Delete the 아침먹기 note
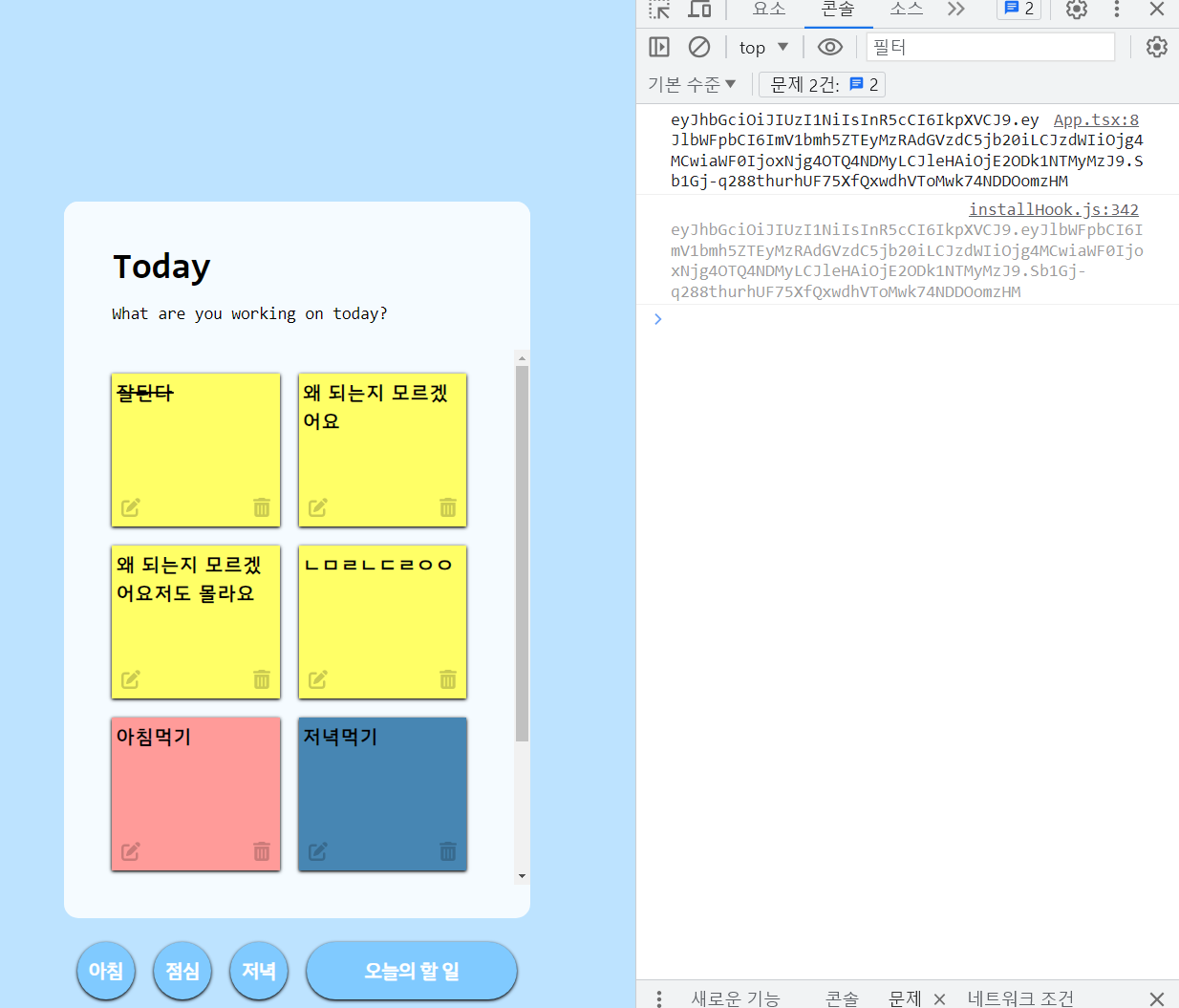1179x1008 pixels. pos(262,851)
